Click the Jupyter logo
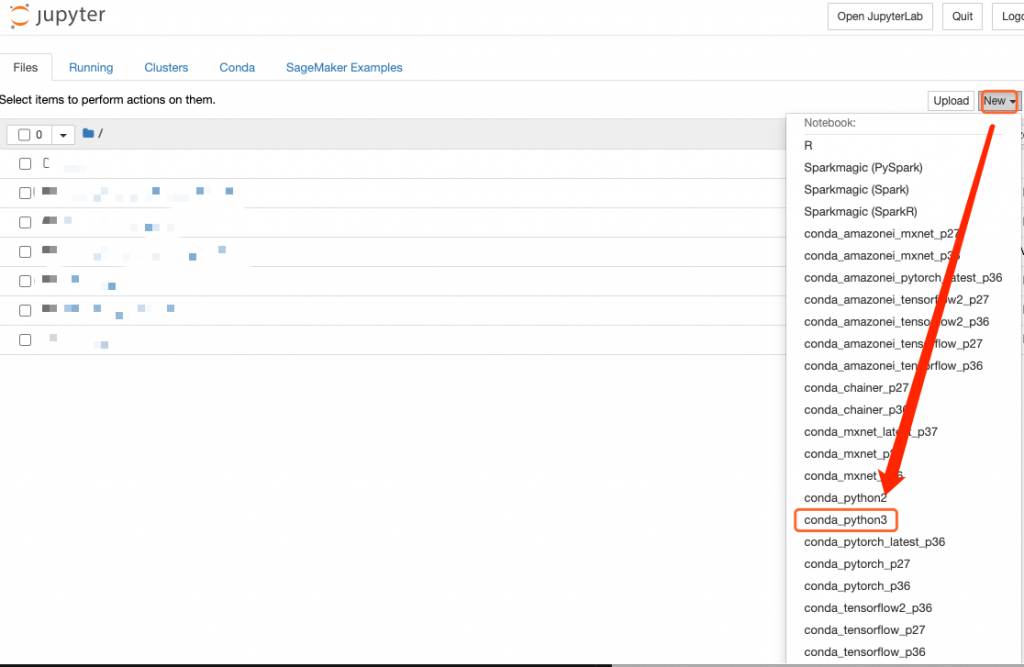The image size is (1024, 667). (x=57, y=16)
